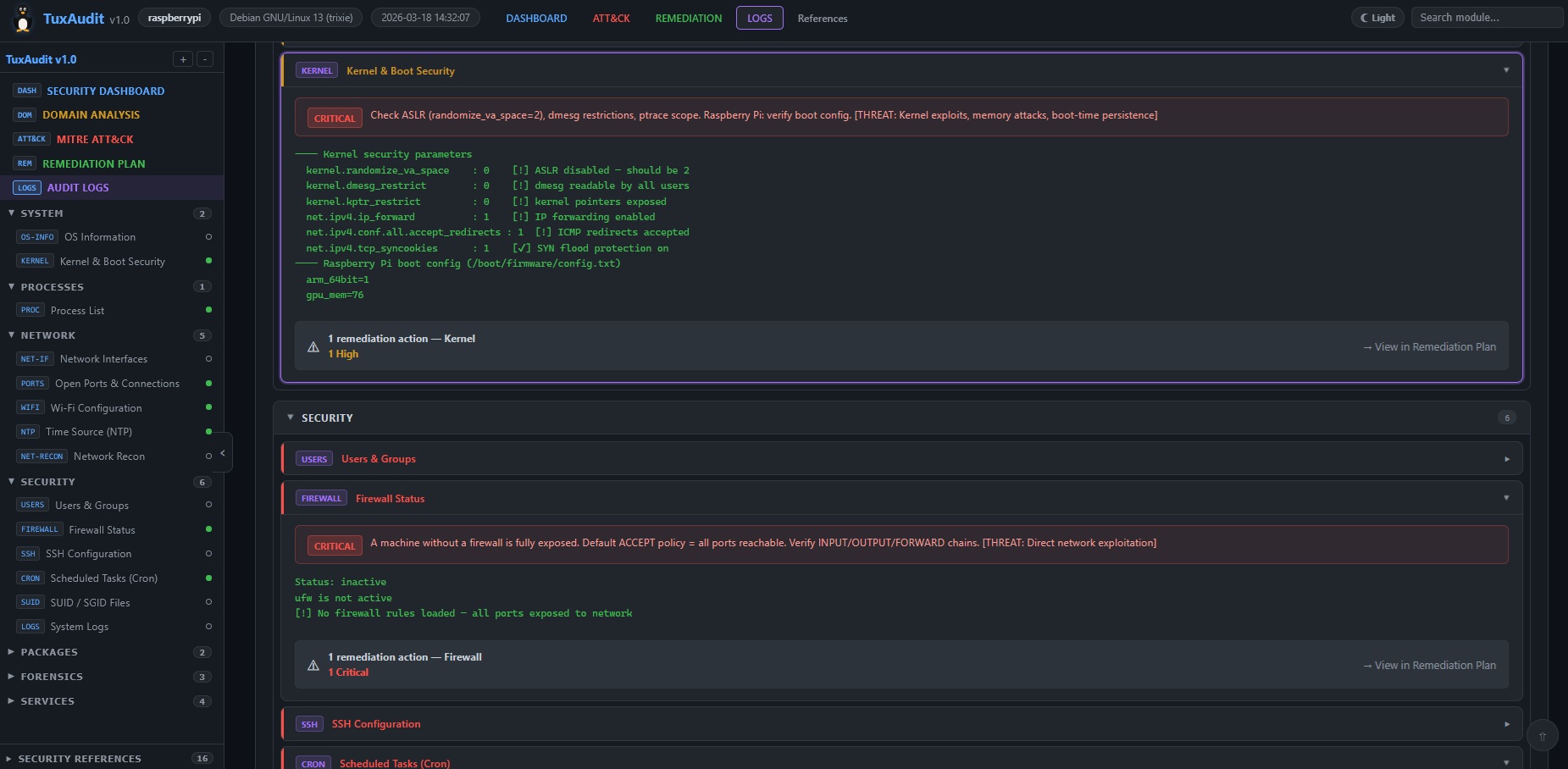Viewport: 1568px width, 769px height.
Task: Collapse the PROCESSES sidebar group
Action: click(12, 287)
